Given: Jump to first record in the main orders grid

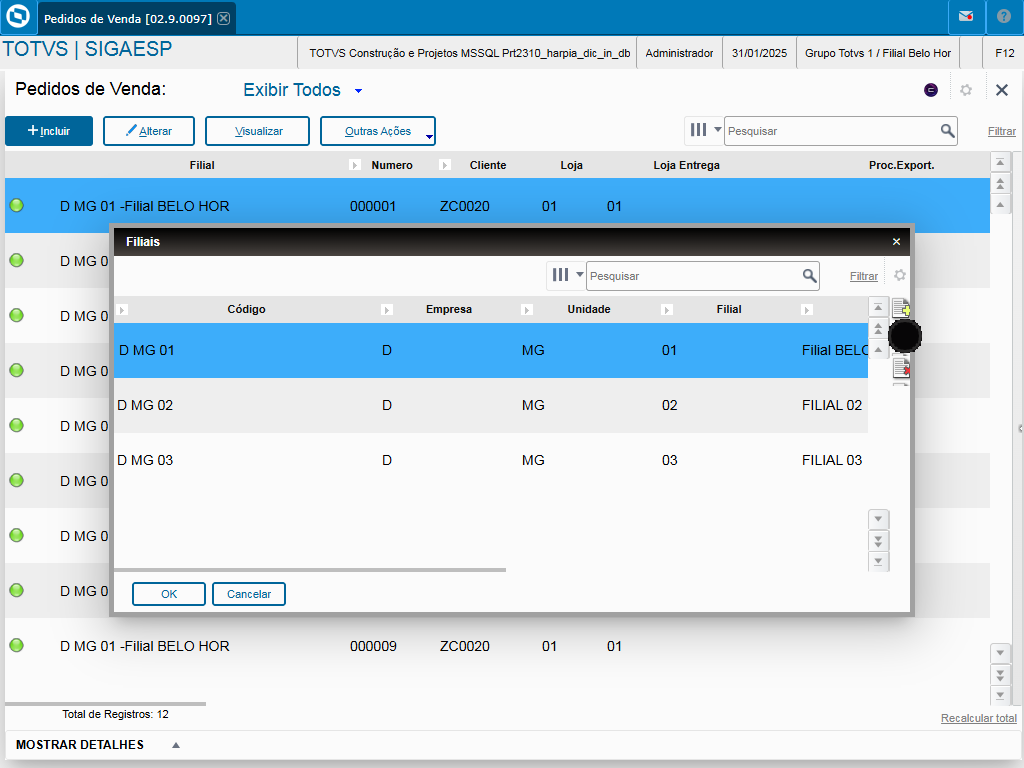Looking at the screenshot, I should click(x=1000, y=162).
